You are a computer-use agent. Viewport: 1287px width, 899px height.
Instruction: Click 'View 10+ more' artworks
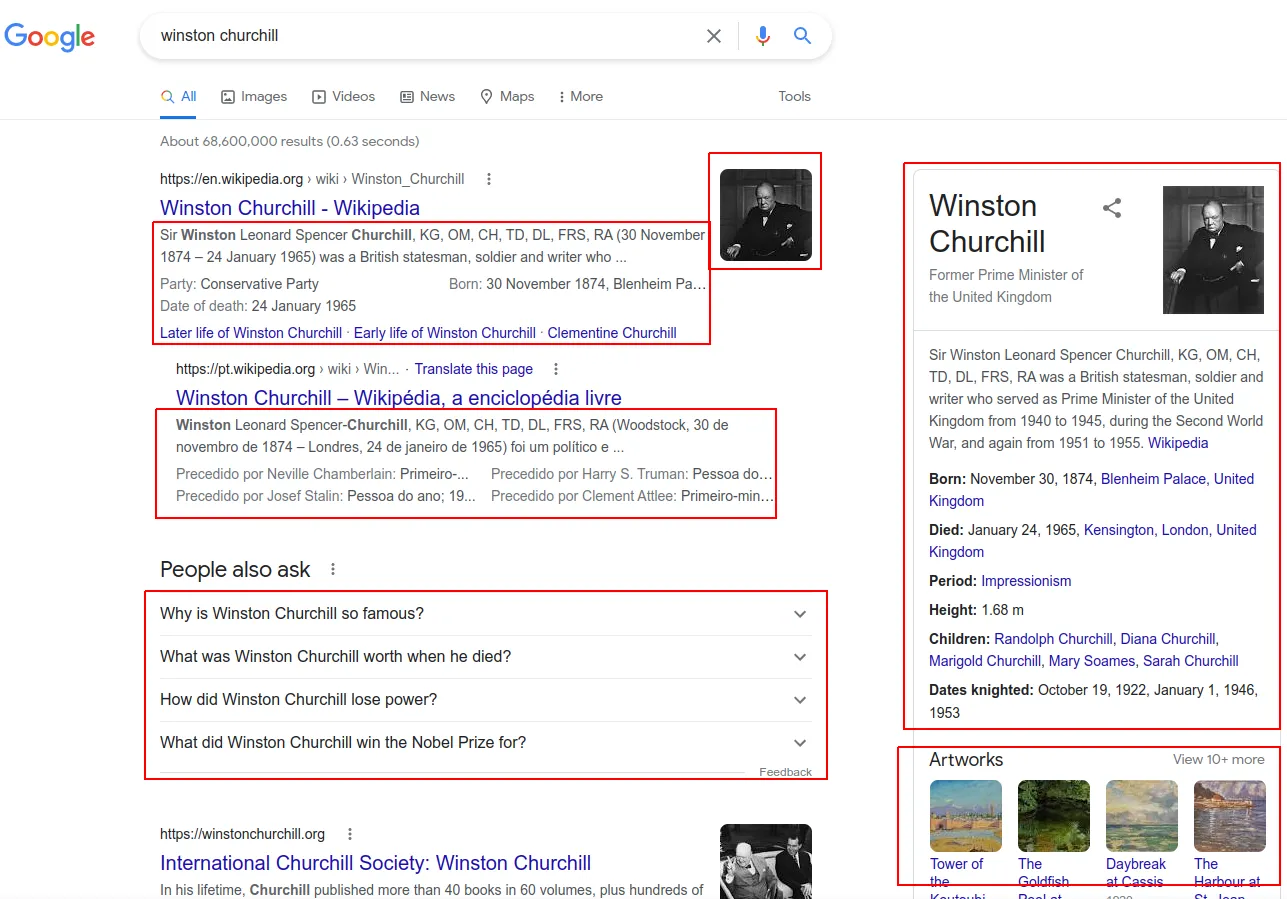(x=1219, y=760)
